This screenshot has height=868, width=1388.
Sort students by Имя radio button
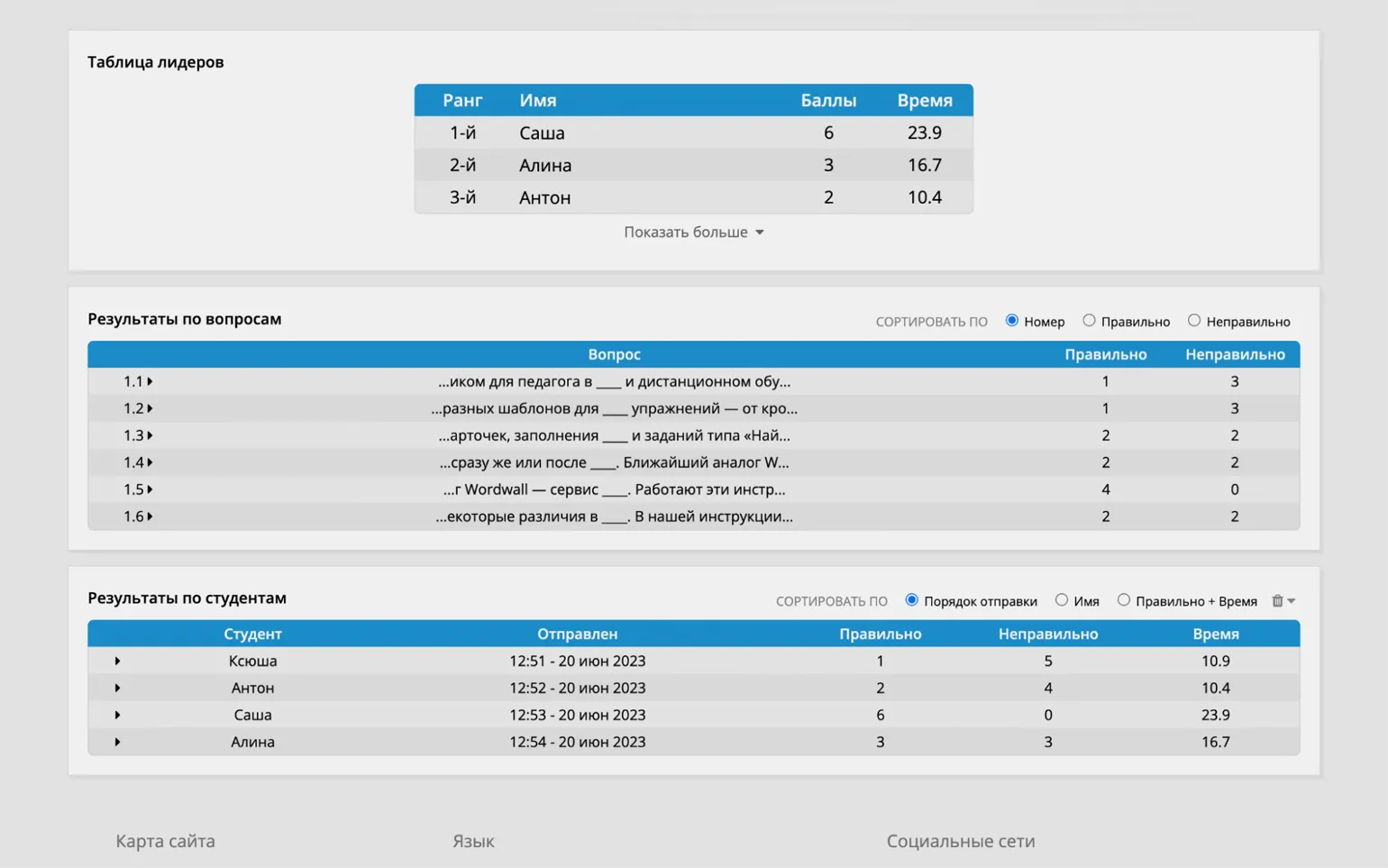(x=1062, y=600)
